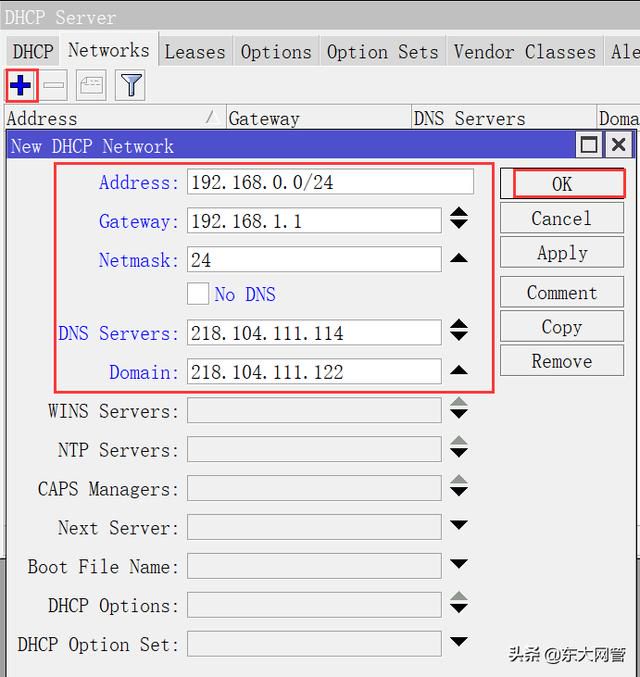Screen dimensions: 640x677
Task: Expand the Boot File Name down arrow
Action: point(459,563)
